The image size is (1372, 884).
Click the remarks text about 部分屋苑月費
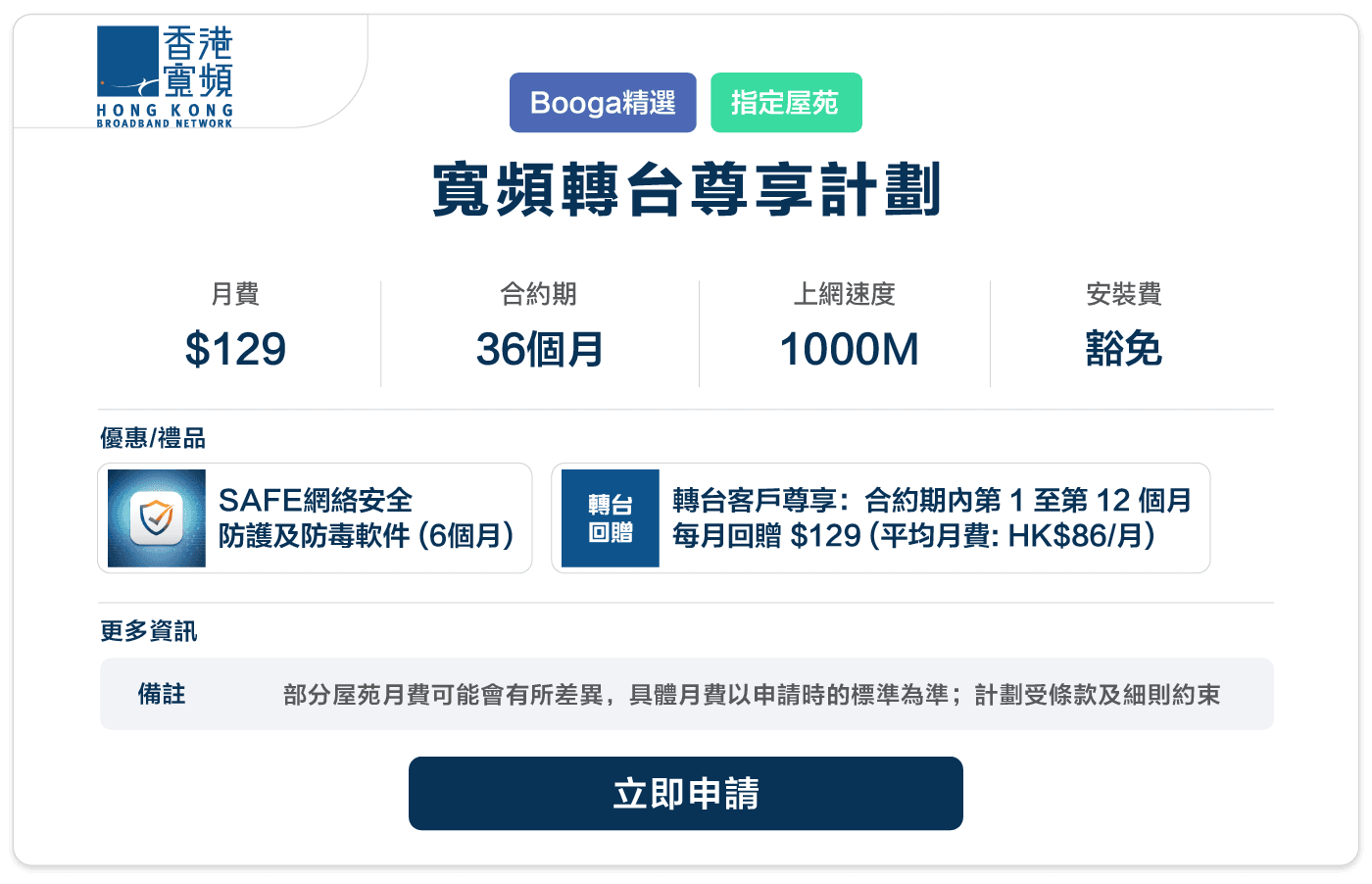[x=752, y=695]
